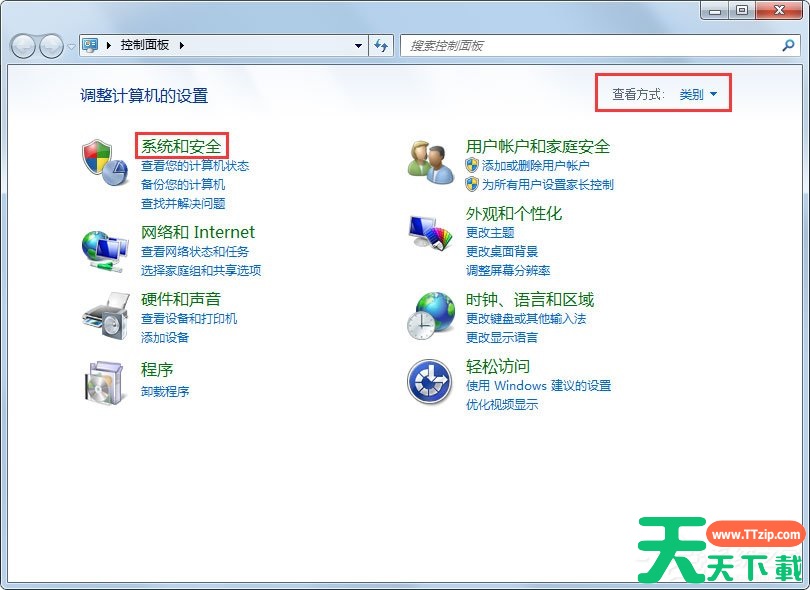Click the 更改键盘或其他输入法 link

526,318
